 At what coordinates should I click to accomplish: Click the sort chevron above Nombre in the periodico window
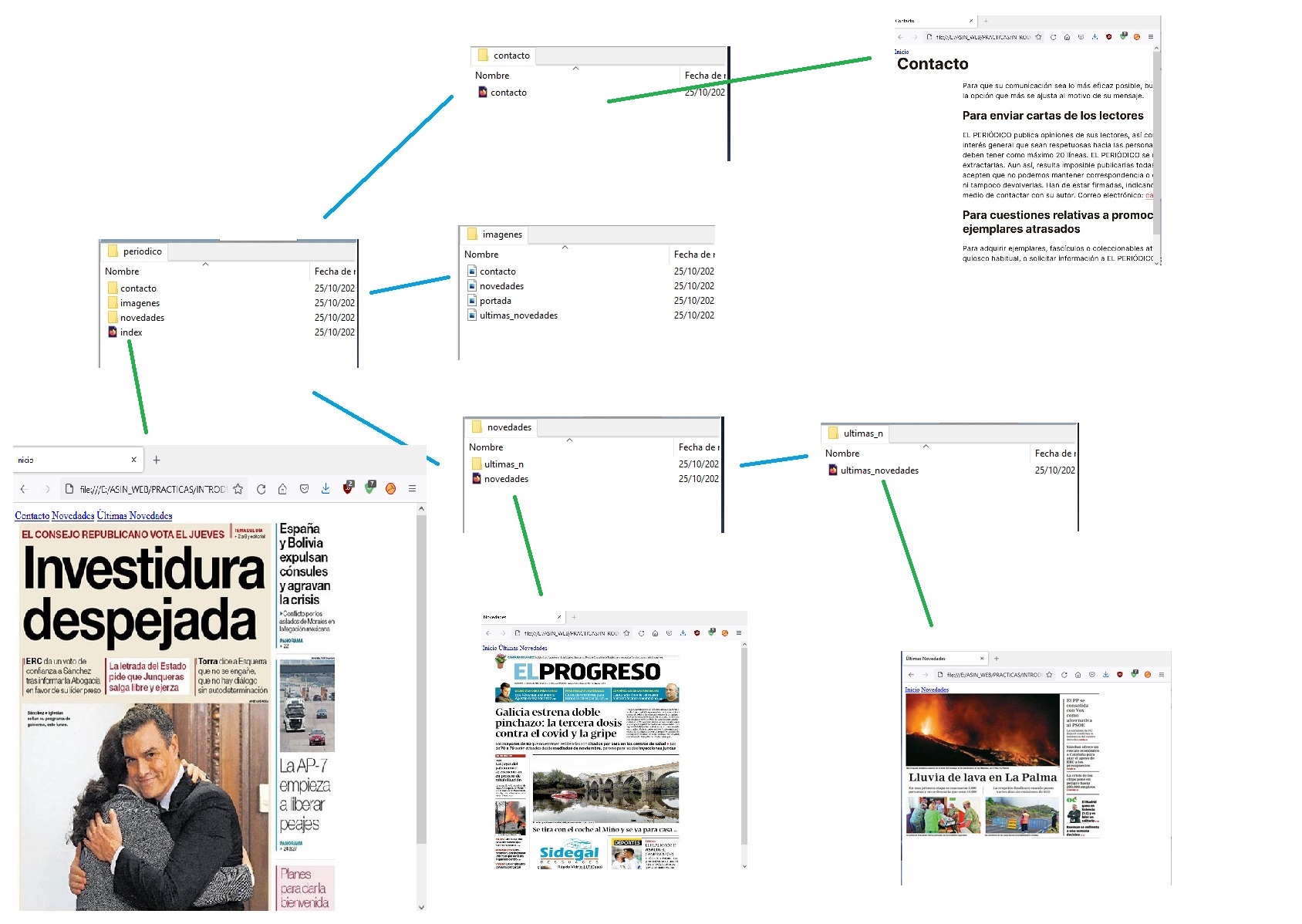pos(206,265)
